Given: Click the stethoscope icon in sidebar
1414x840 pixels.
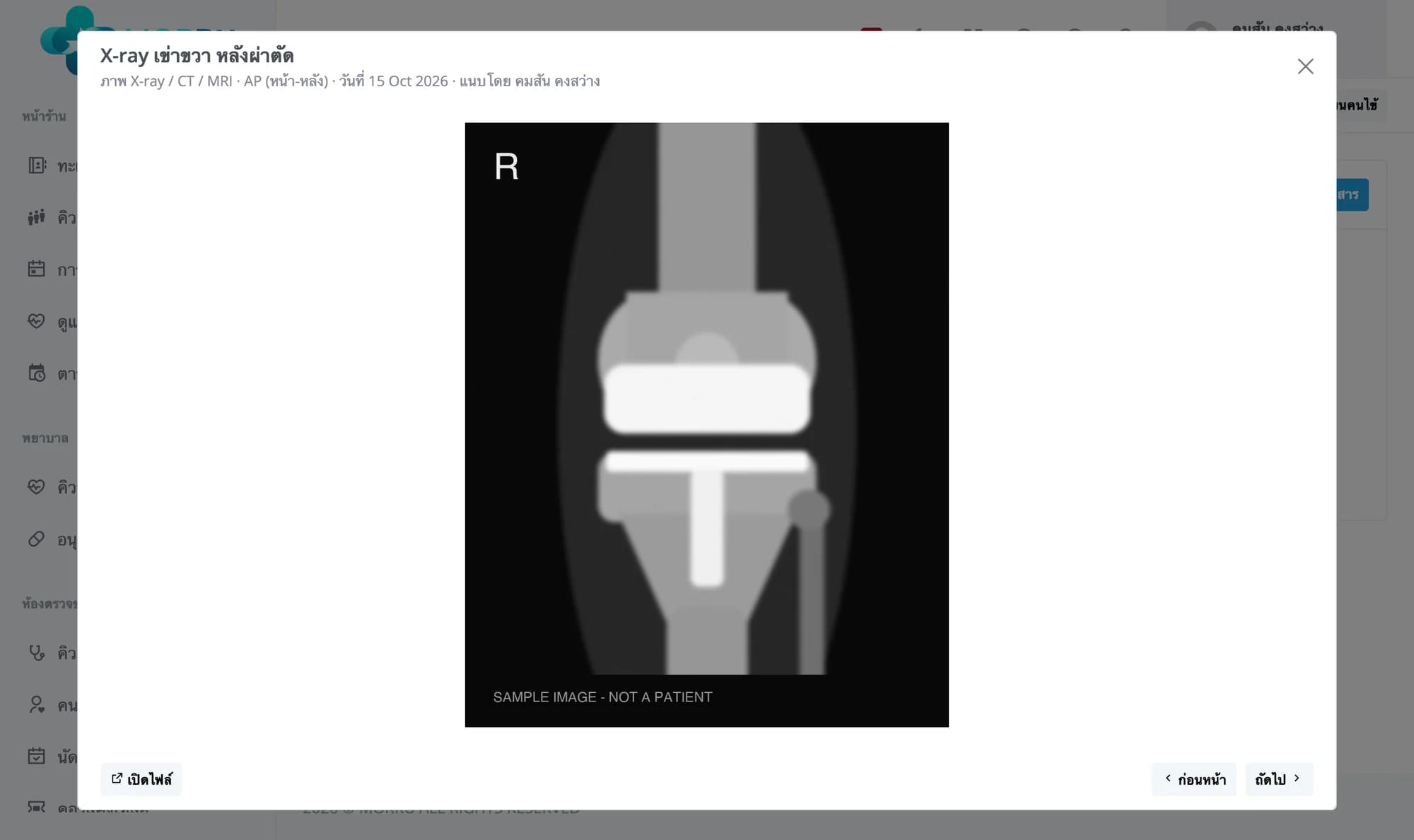Looking at the screenshot, I should [x=37, y=653].
